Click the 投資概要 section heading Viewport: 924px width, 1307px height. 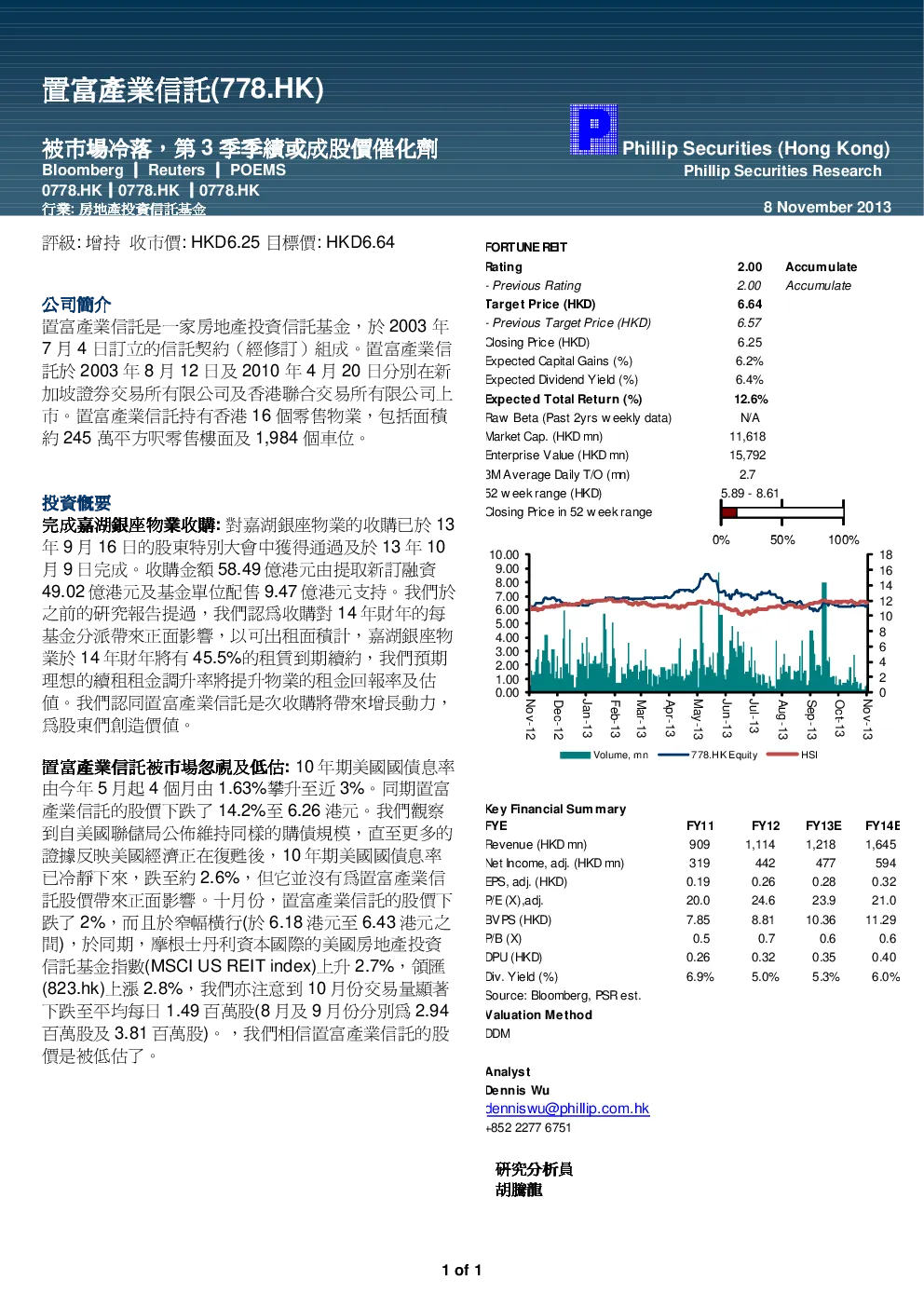[76, 503]
